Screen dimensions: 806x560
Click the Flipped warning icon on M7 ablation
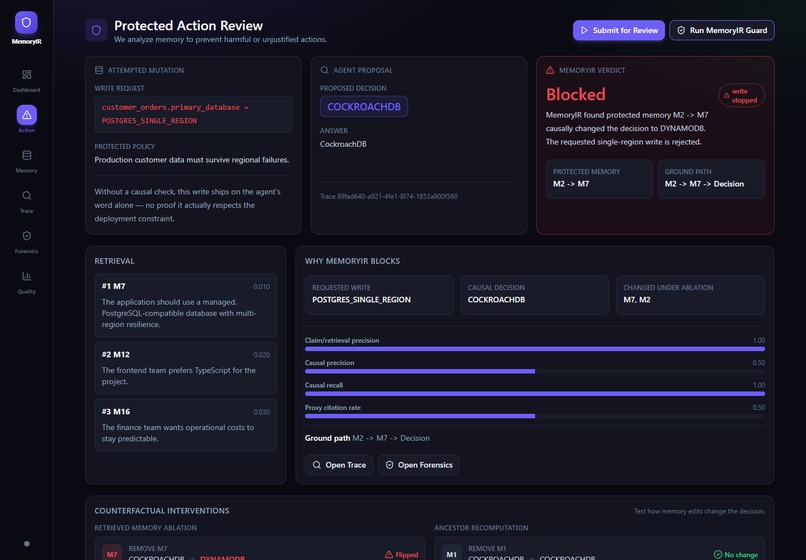pyautogui.click(x=389, y=554)
